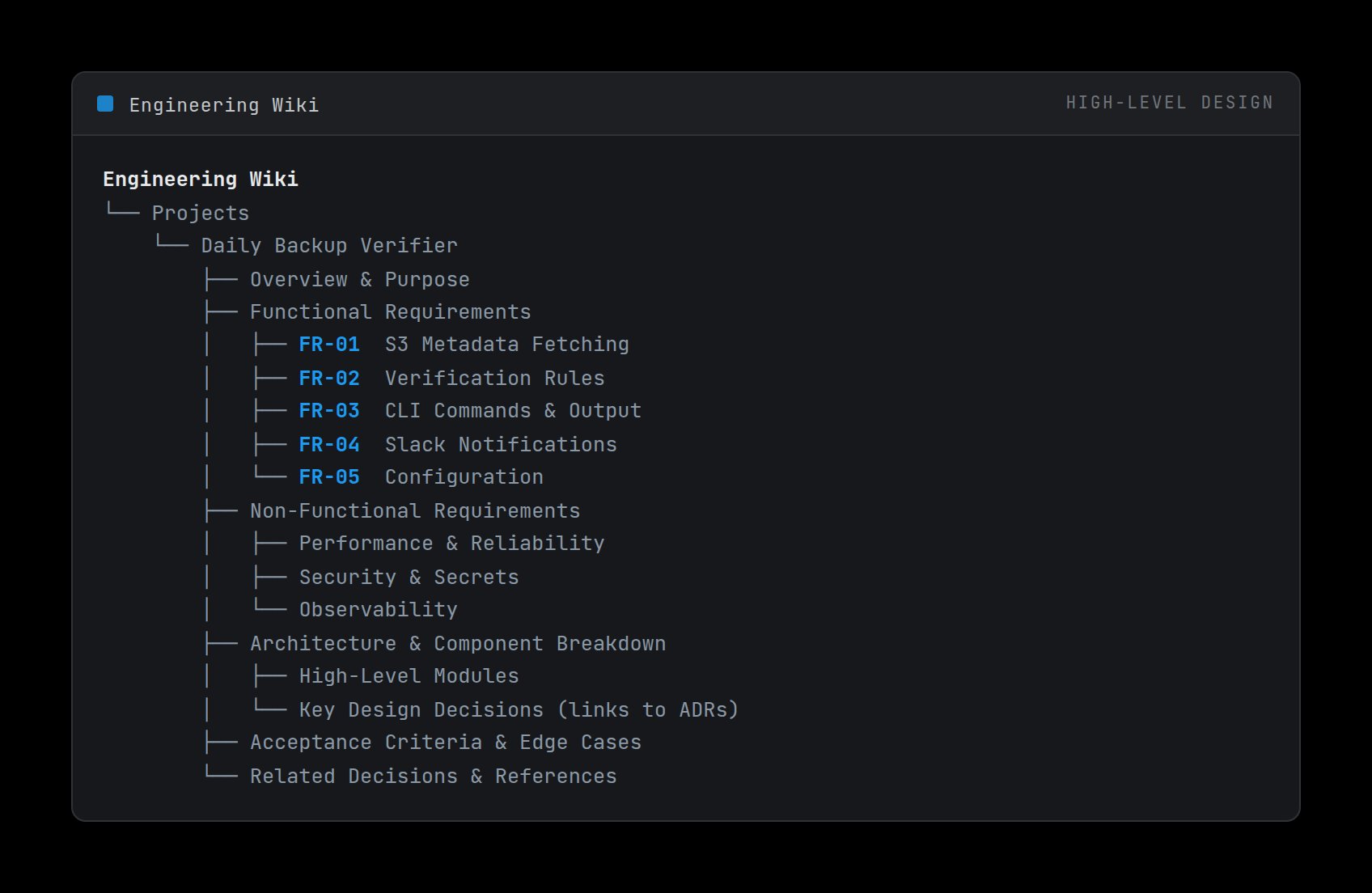Open the FR-01 requirement link
Screen dimensions: 1372x893
(x=329, y=345)
